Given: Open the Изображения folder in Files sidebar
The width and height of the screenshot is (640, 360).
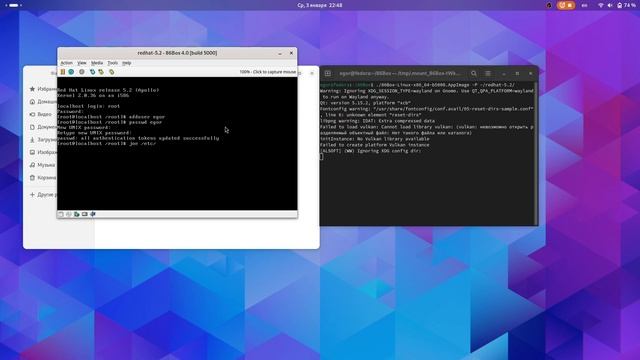Looking at the screenshot, I should point(43,152).
